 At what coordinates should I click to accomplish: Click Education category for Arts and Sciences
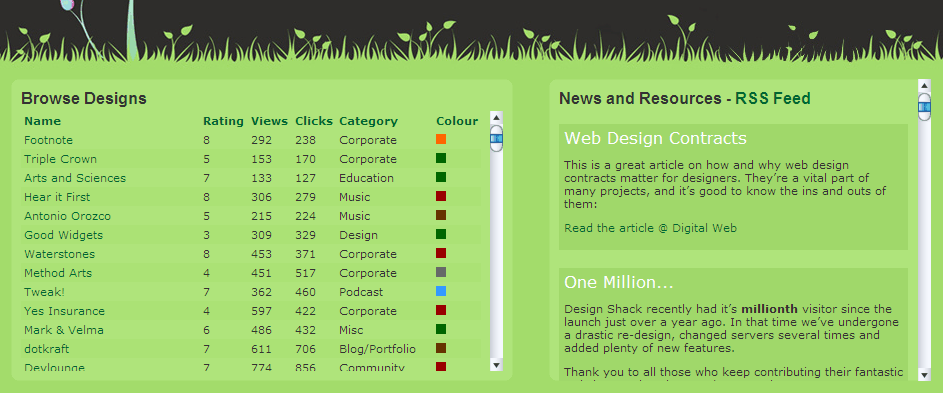click(366, 178)
